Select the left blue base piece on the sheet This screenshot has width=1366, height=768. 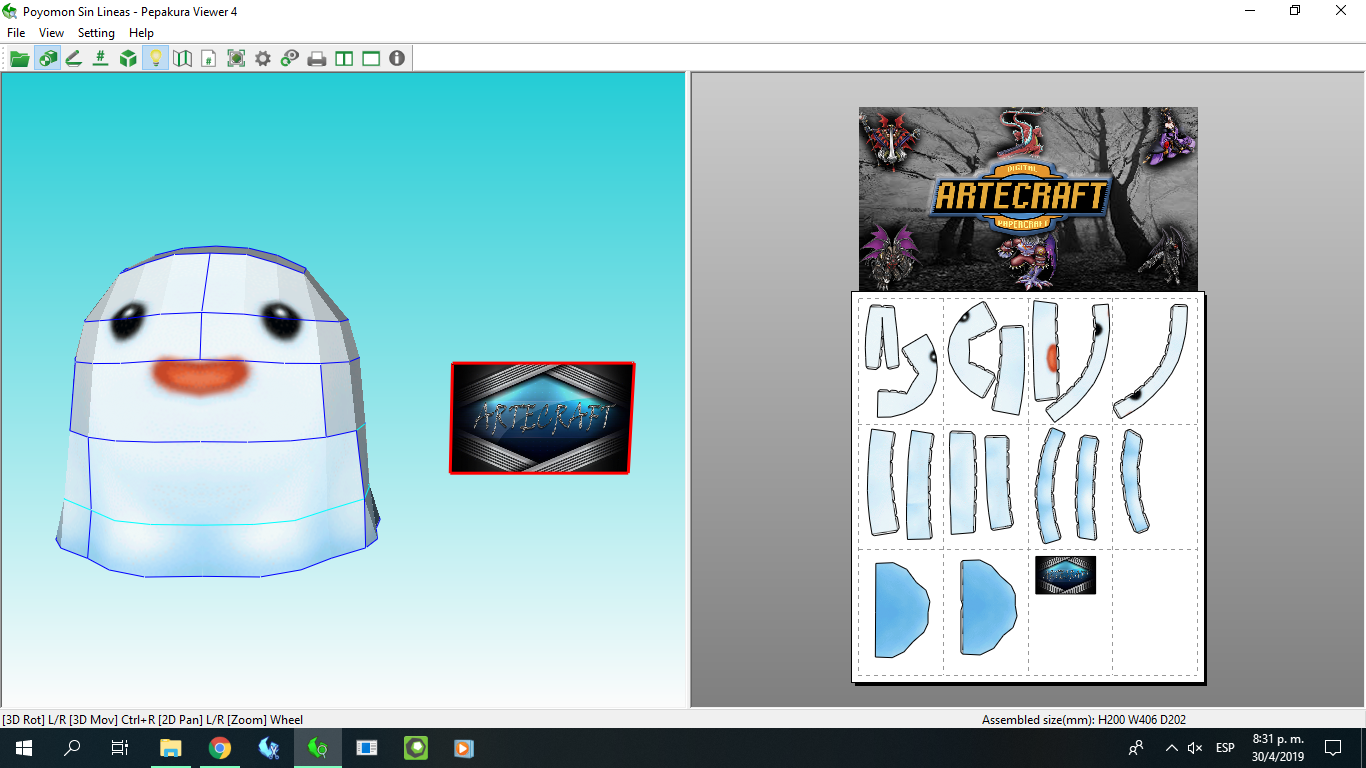(x=902, y=609)
